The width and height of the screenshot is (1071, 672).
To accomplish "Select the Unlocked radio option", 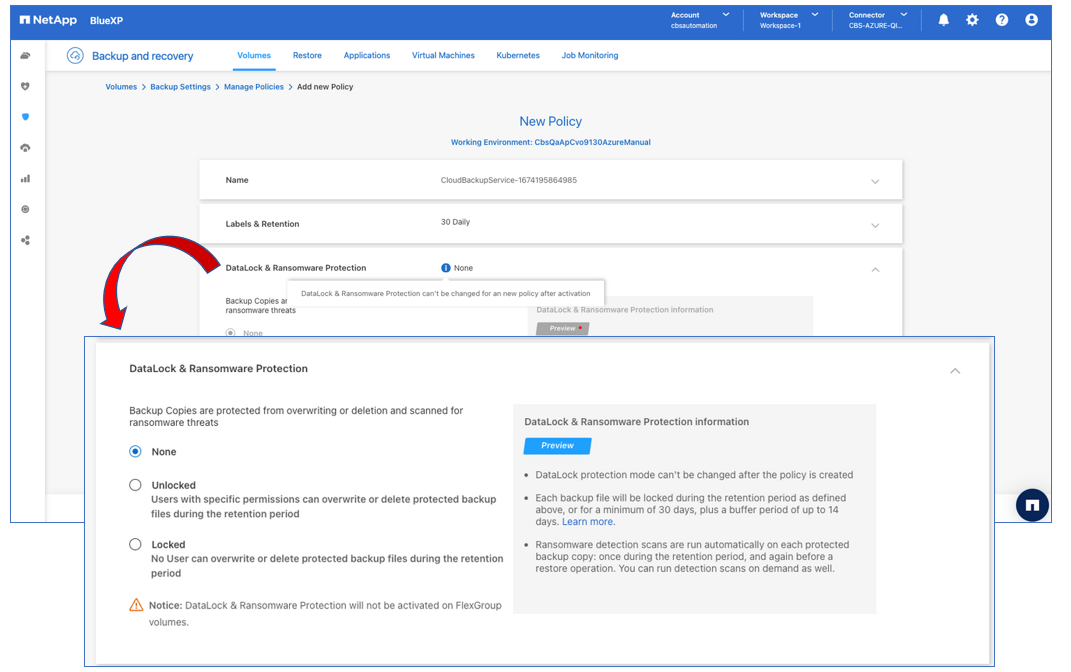I will [135, 485].
